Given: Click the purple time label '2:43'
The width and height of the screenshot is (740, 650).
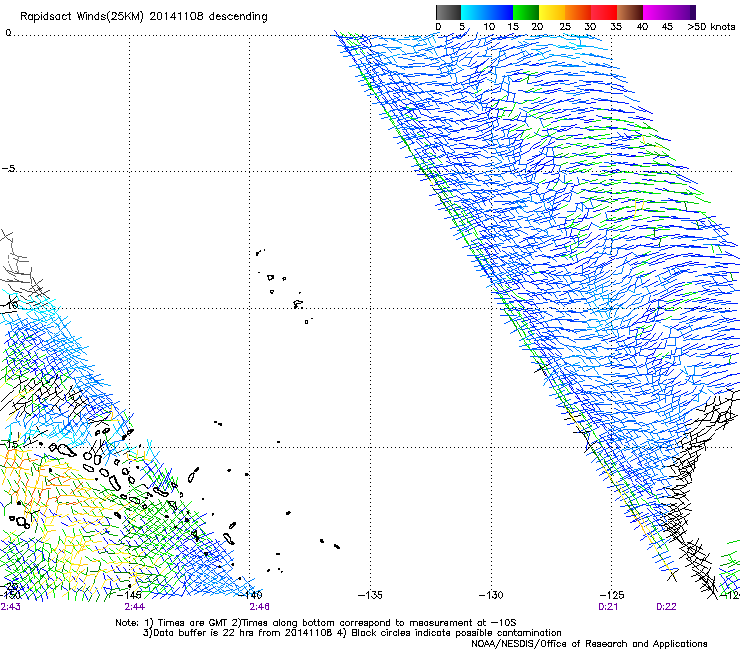Looking at the screenshot, I should point(10,607).
